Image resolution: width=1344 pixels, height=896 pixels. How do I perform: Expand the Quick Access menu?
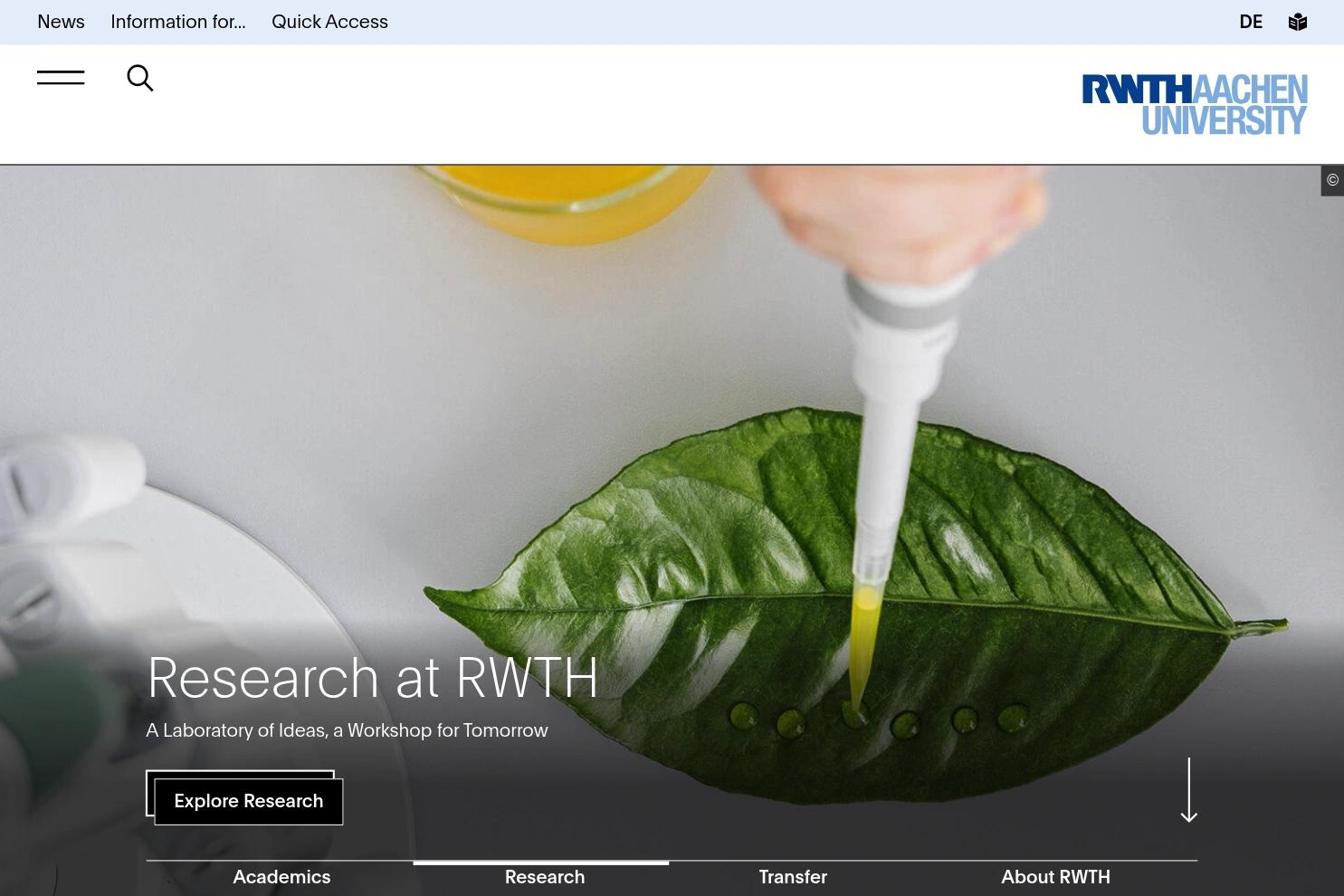click(x=329, y=22)
